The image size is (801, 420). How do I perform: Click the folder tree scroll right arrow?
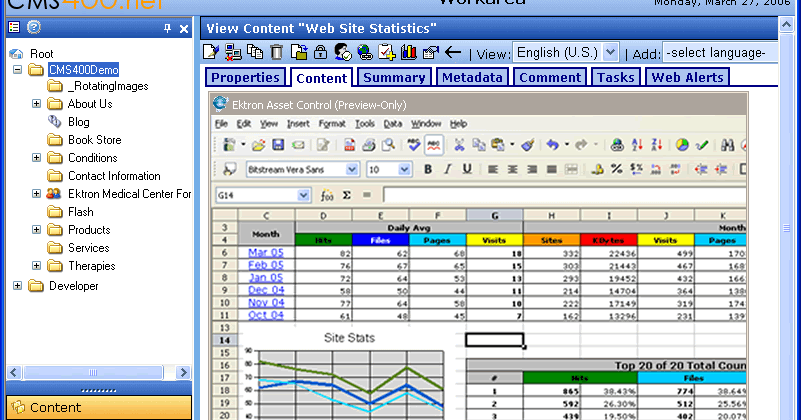pos(183,372)
